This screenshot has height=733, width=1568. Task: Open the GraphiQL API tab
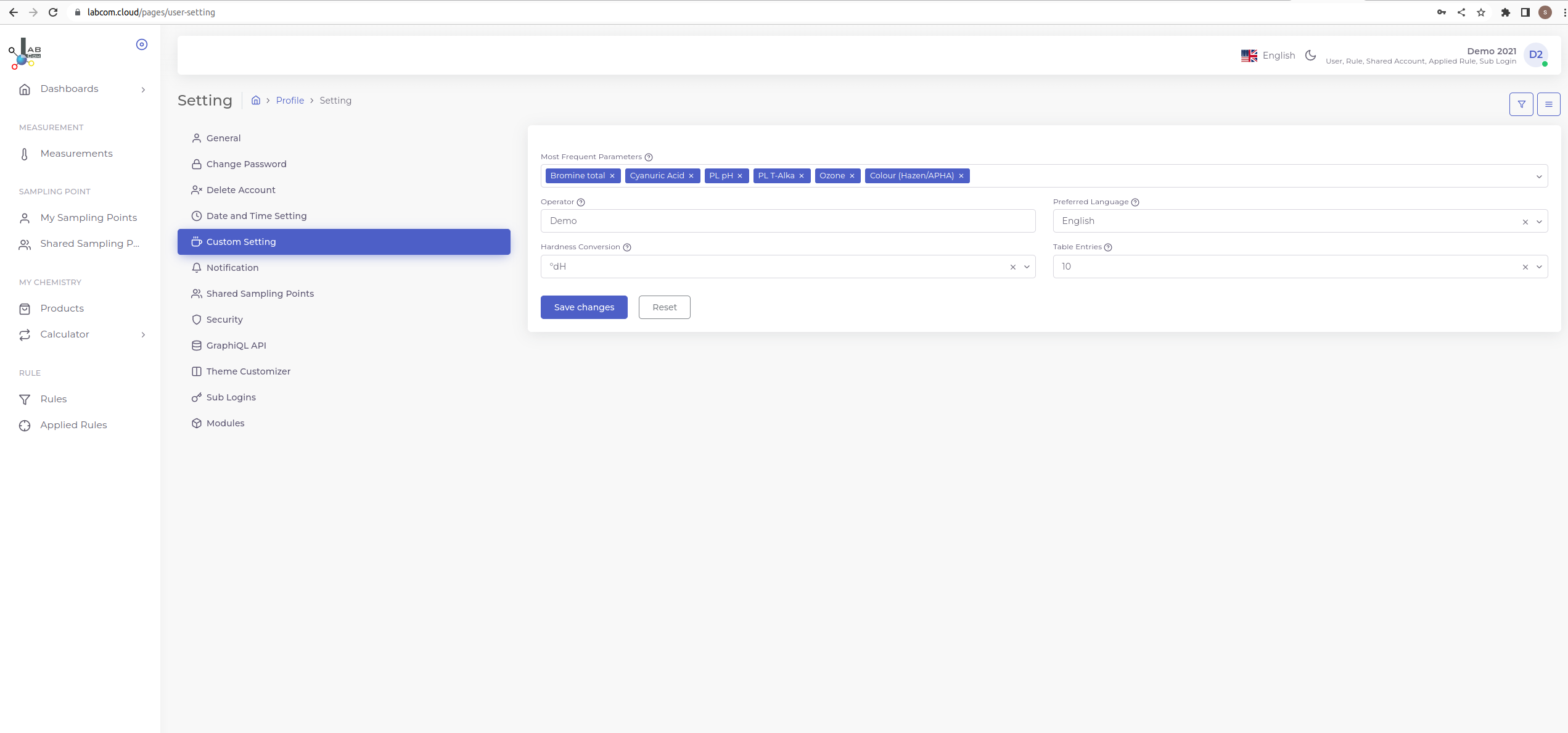click(x=344, y=346)
